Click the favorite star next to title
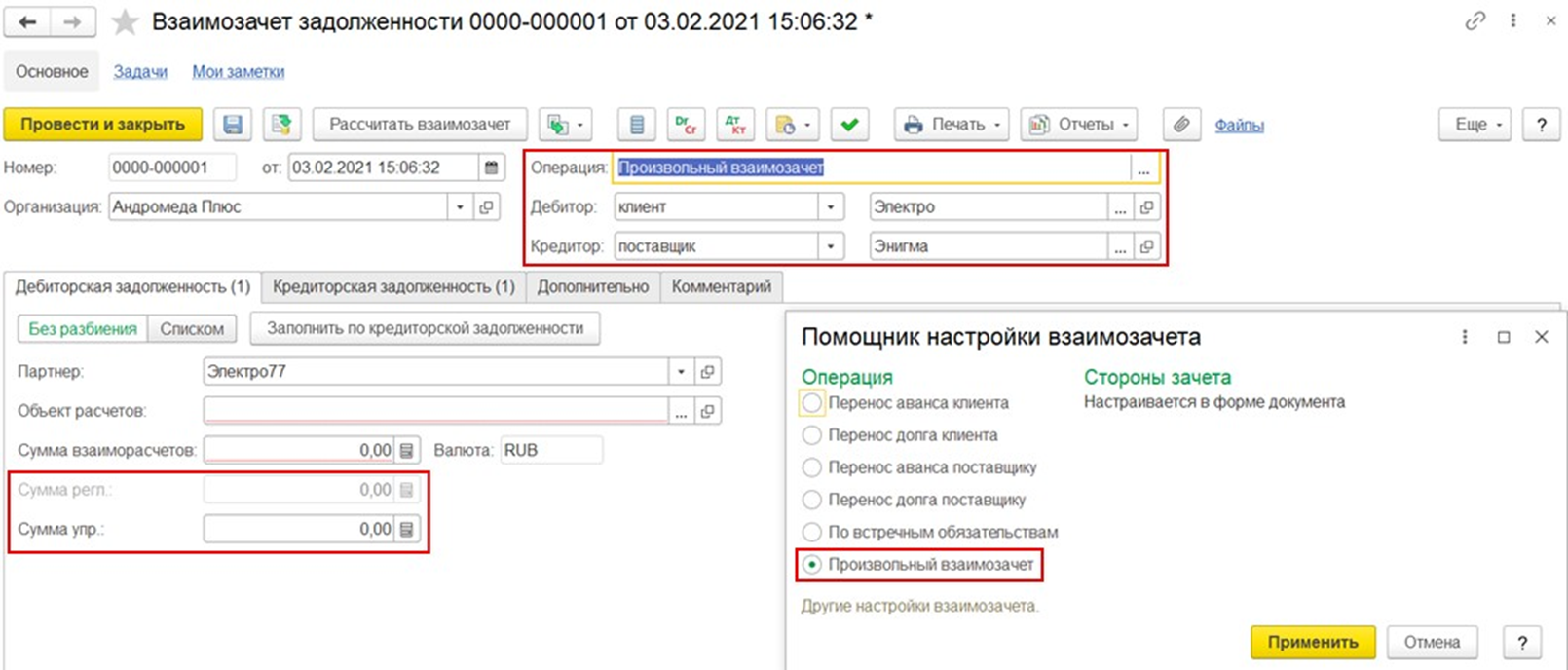The height and width of the screenshot is (670, 1568). click(125, 22)
